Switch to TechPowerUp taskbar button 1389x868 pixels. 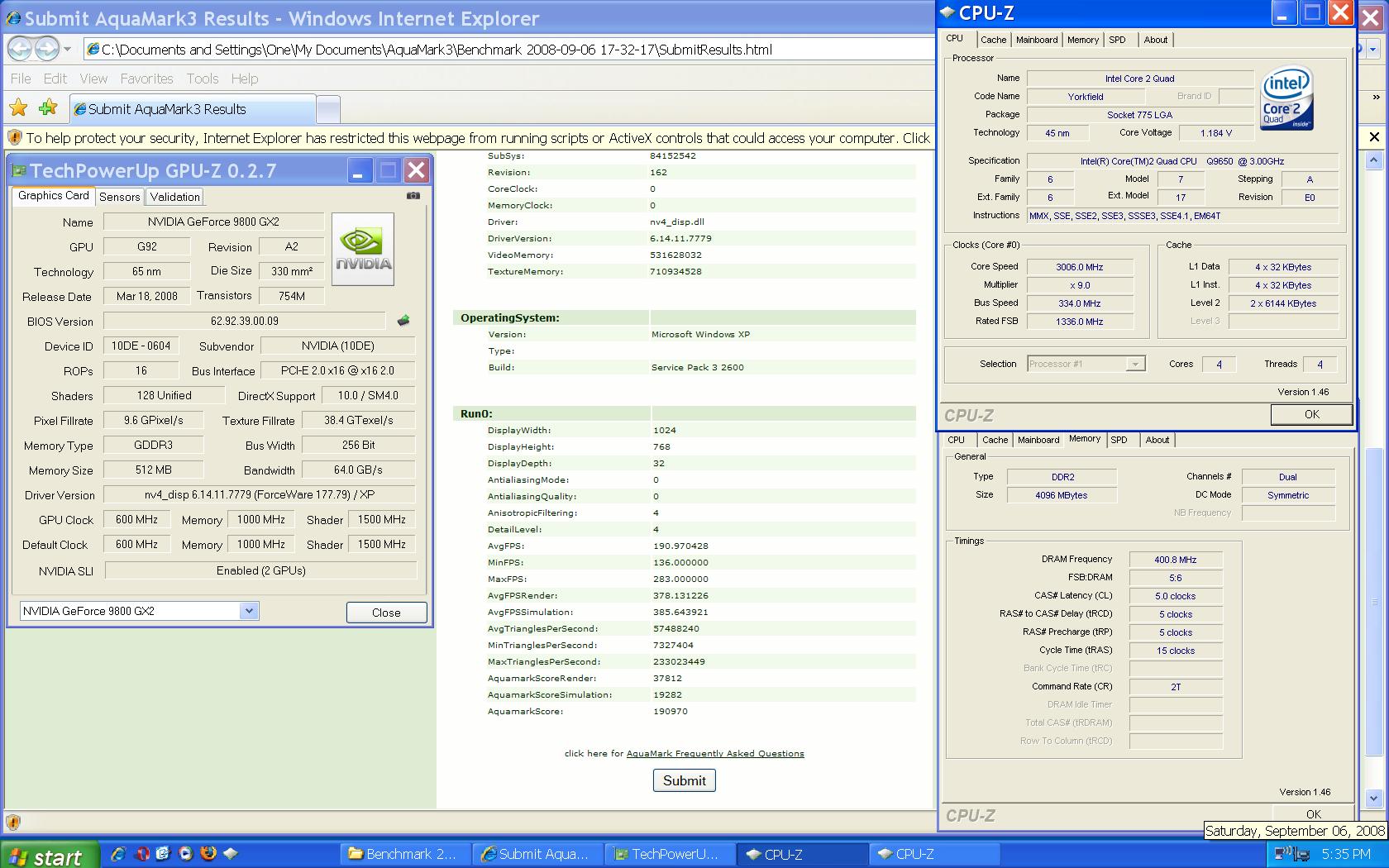coord(670,854)
